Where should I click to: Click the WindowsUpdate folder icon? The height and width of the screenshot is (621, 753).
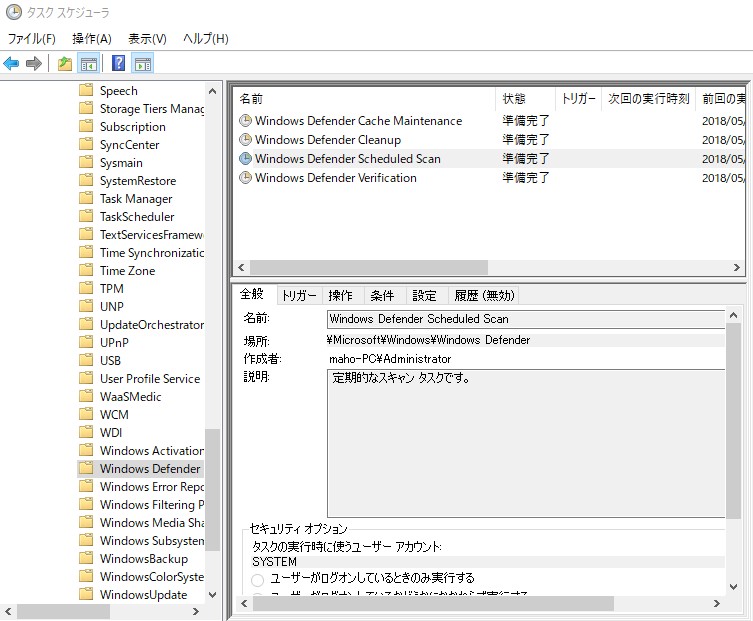86,594
